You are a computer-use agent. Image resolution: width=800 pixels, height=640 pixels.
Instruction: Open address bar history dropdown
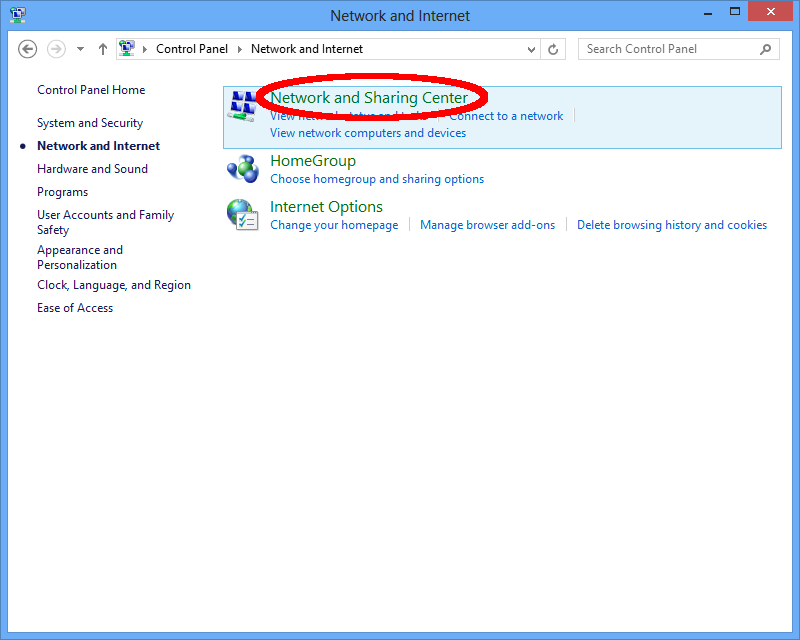pos(531,50)
